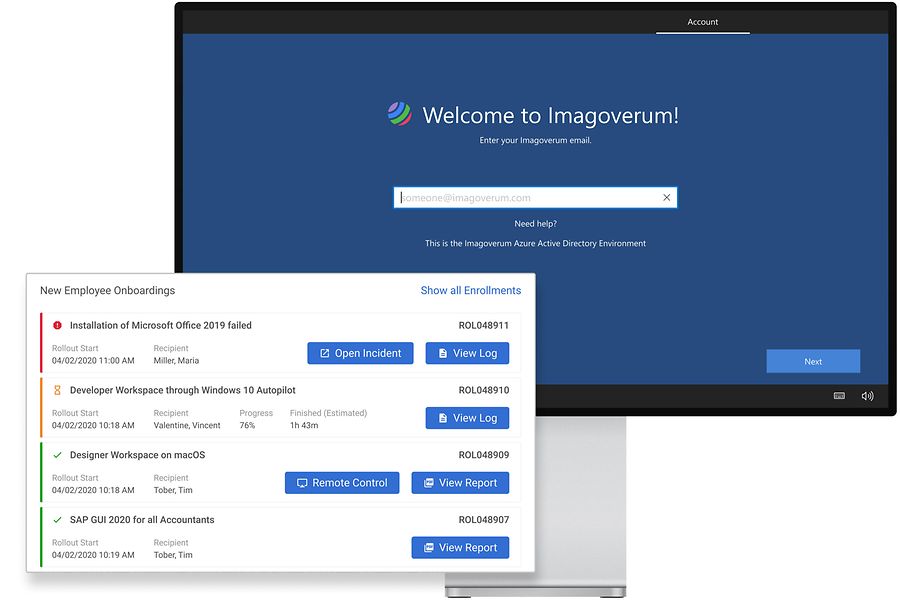
Task: Open the on-screen keyboard icon
Action: tap(839, 396)
